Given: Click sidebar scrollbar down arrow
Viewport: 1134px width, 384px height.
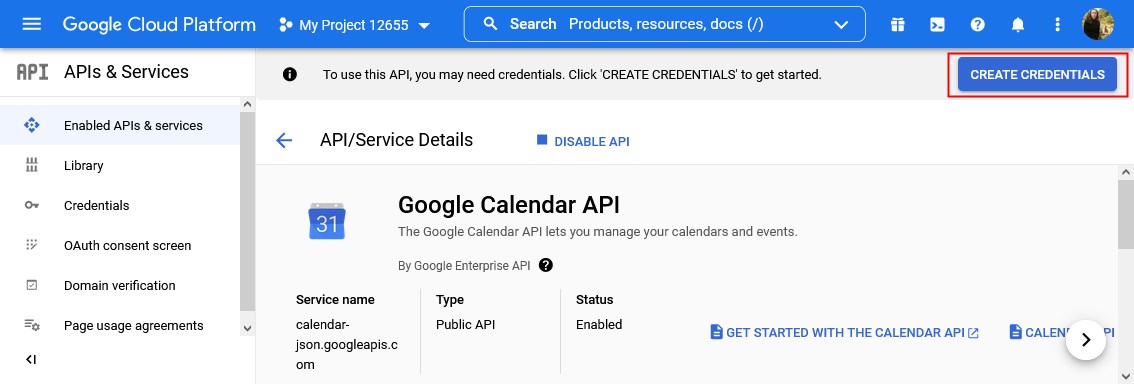Looking at the screenshot, I should point(247,328).
